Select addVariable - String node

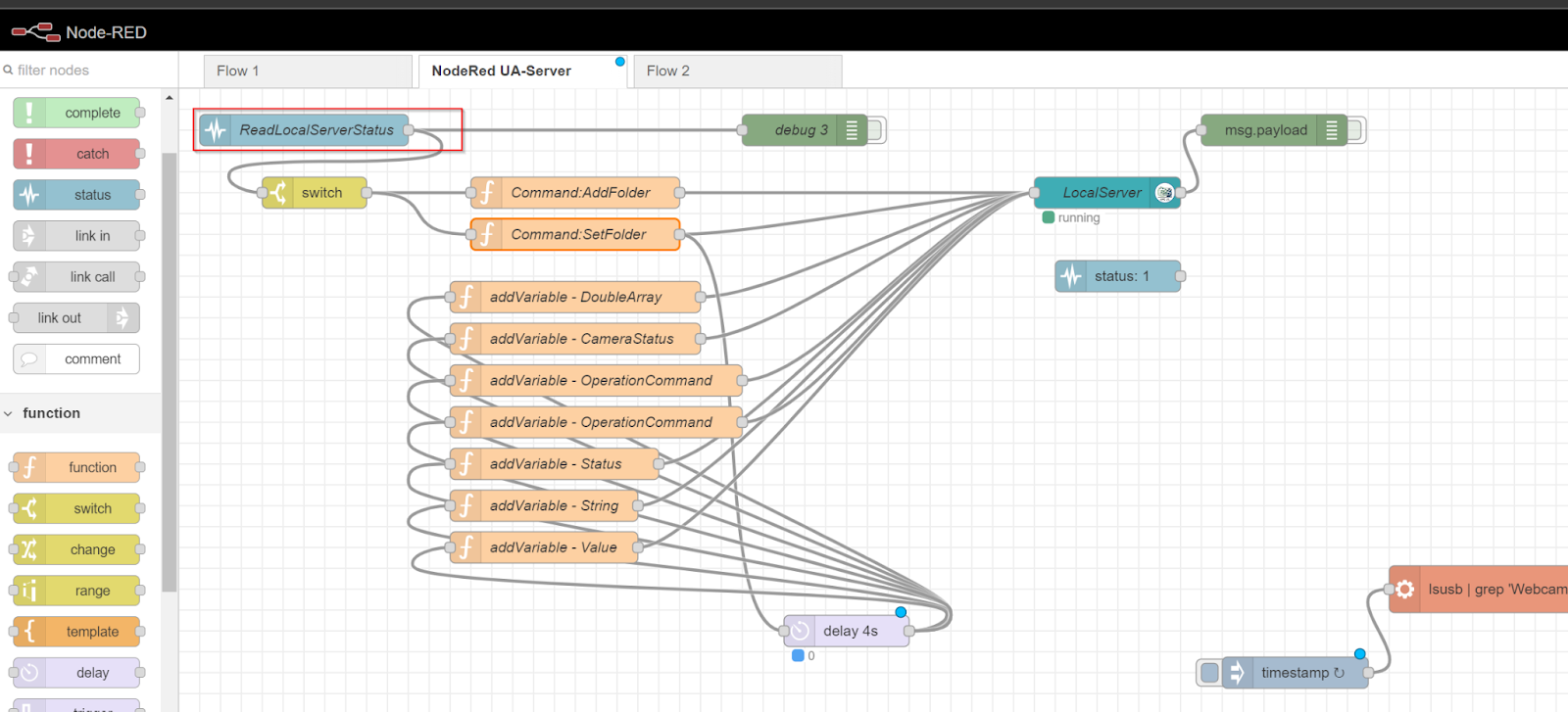pos(544,505)
